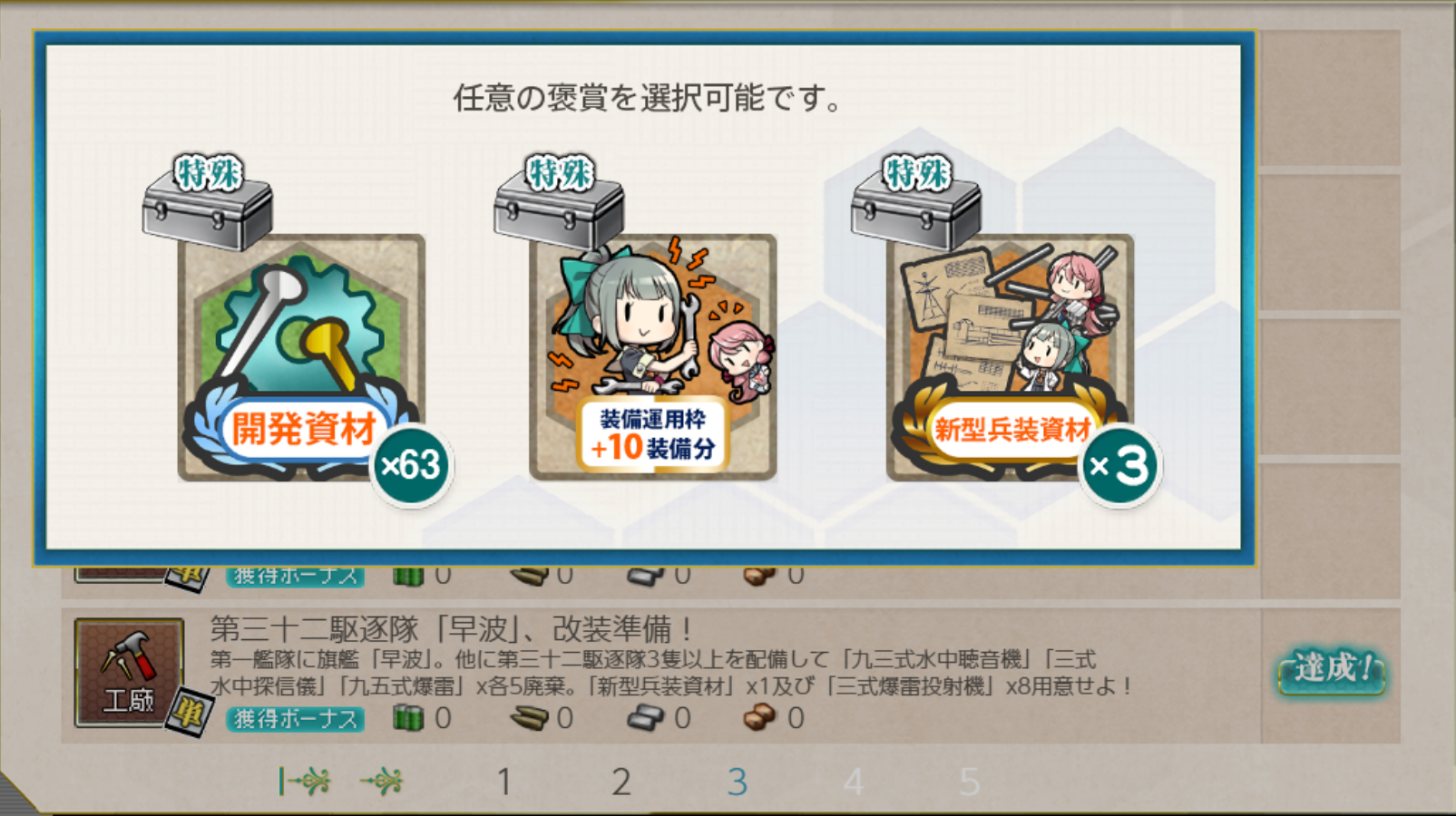The image size is (1456, 816).
Task: Go to quest page 1
Action: tap(504, 782)
